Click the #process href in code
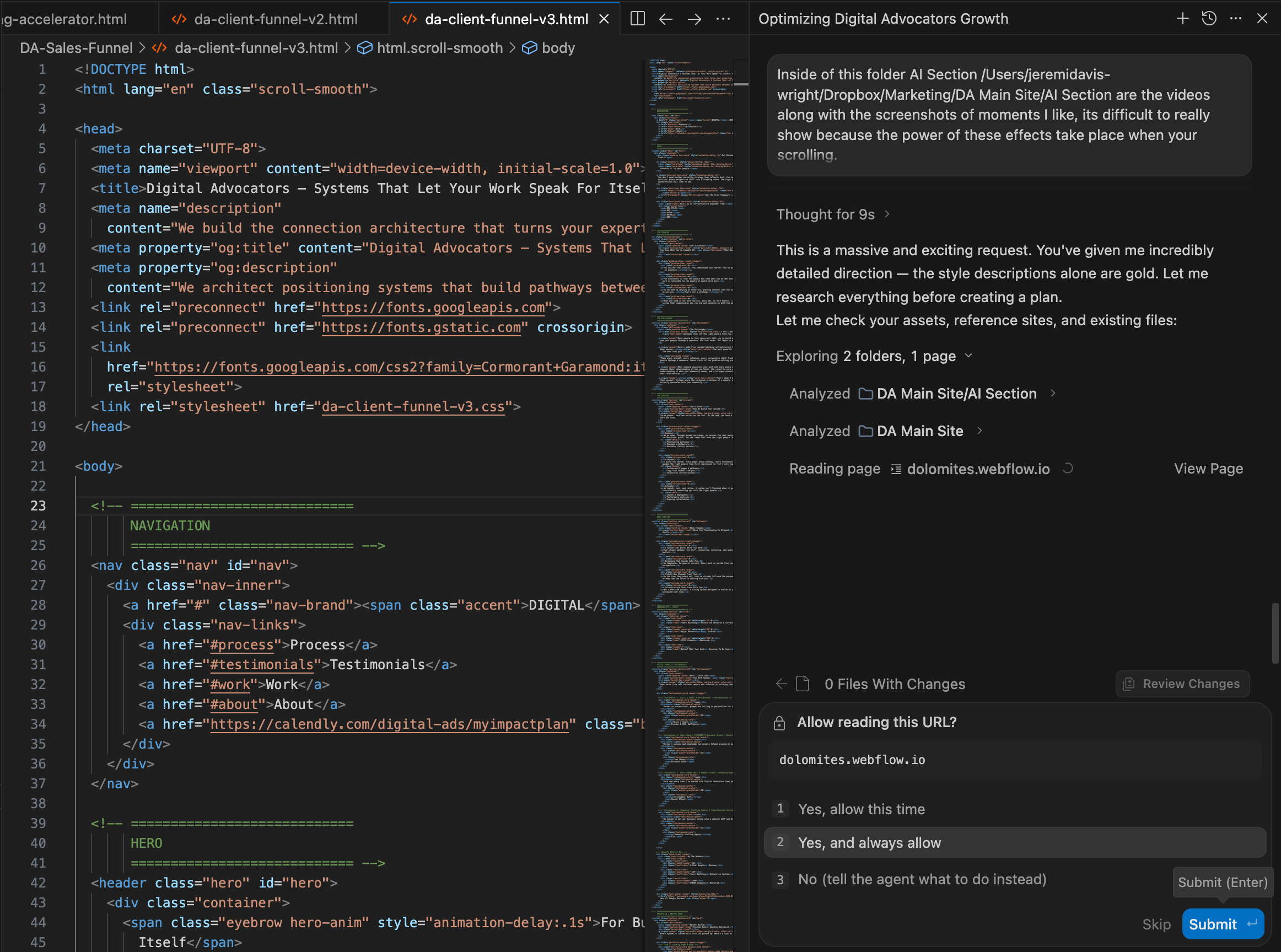This screenshot has width=1281, height=952. click(x=242, y=644)
